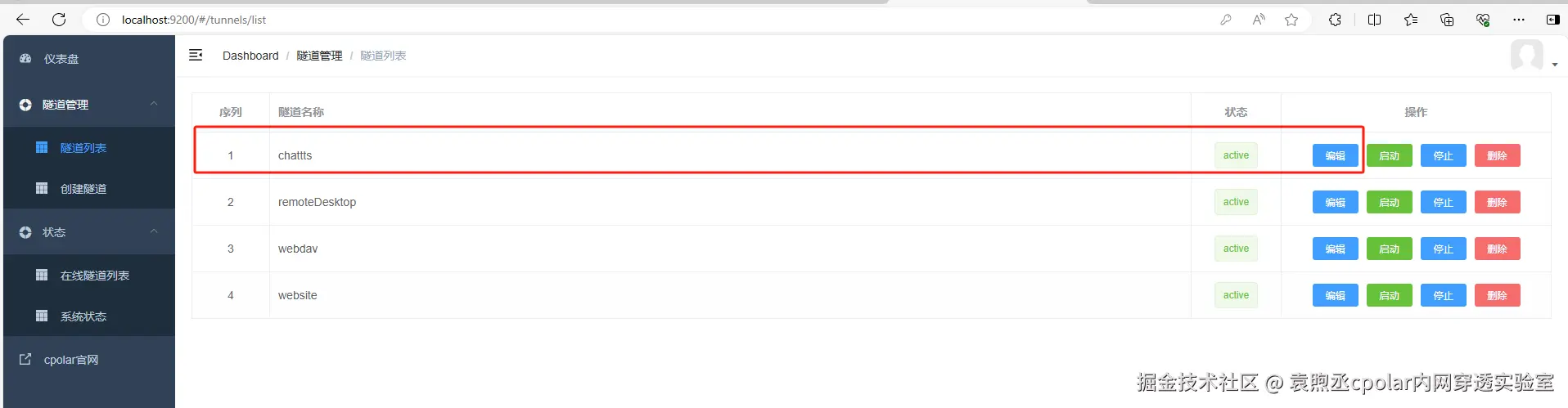
Task: Click the Dashboard breadcrumb link
Action: coord(250,56)
